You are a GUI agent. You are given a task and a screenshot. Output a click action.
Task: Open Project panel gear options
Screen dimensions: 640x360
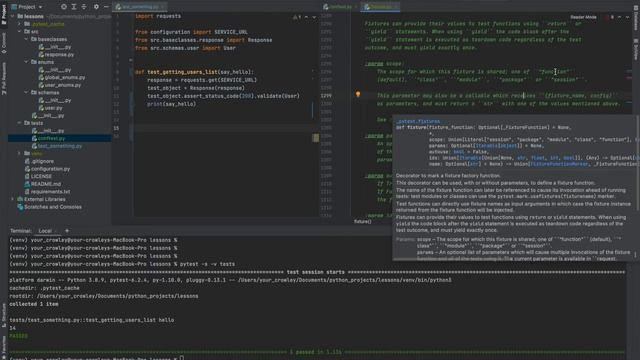coord(96,7)
